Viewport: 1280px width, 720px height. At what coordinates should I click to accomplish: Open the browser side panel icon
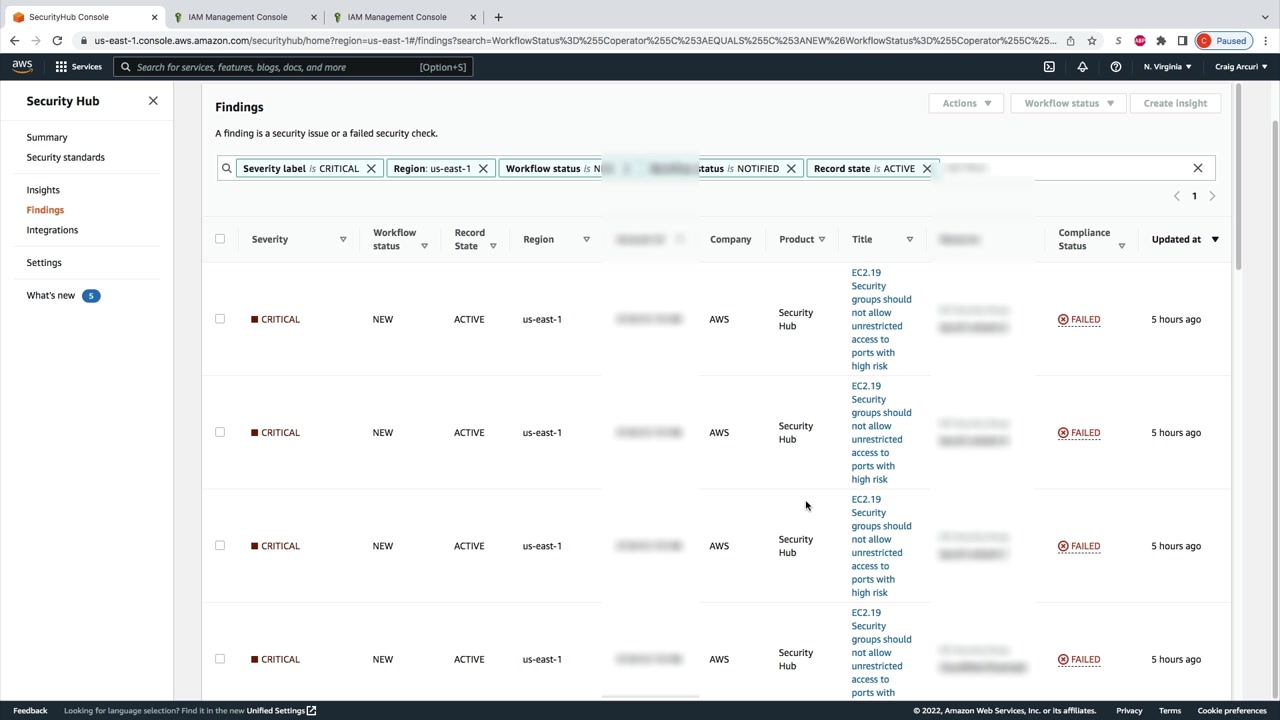pyautogui.click(x=1182, y=41)
